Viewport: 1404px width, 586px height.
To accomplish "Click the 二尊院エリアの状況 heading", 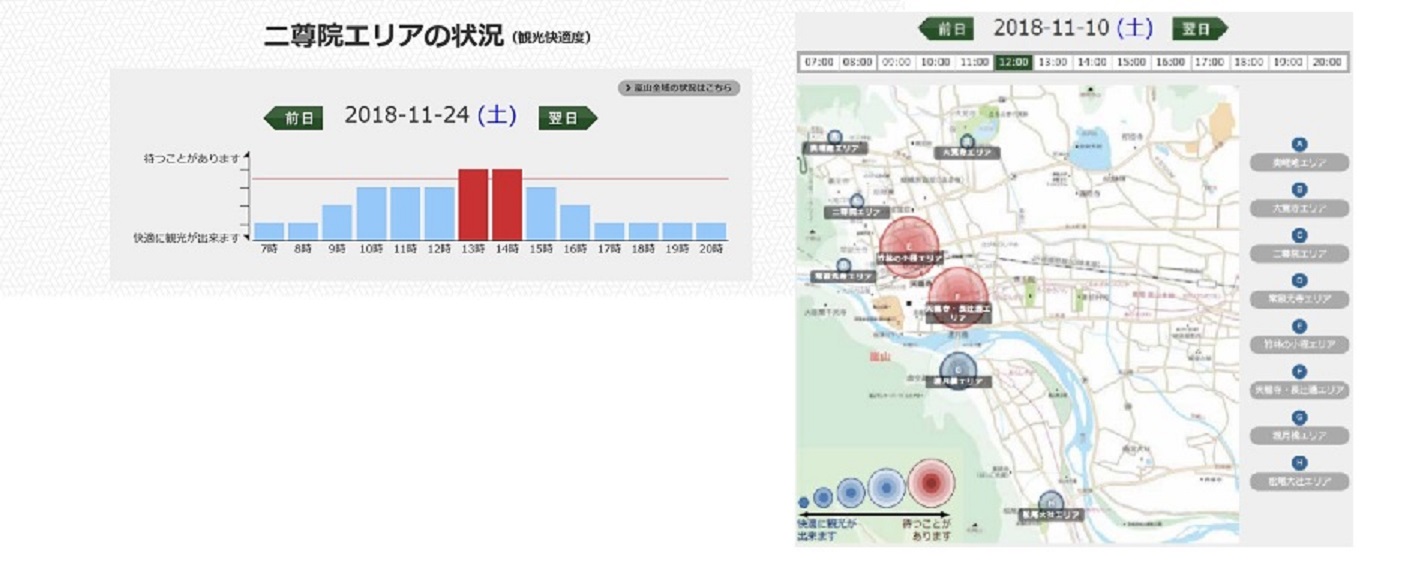I will coord(384,36).
